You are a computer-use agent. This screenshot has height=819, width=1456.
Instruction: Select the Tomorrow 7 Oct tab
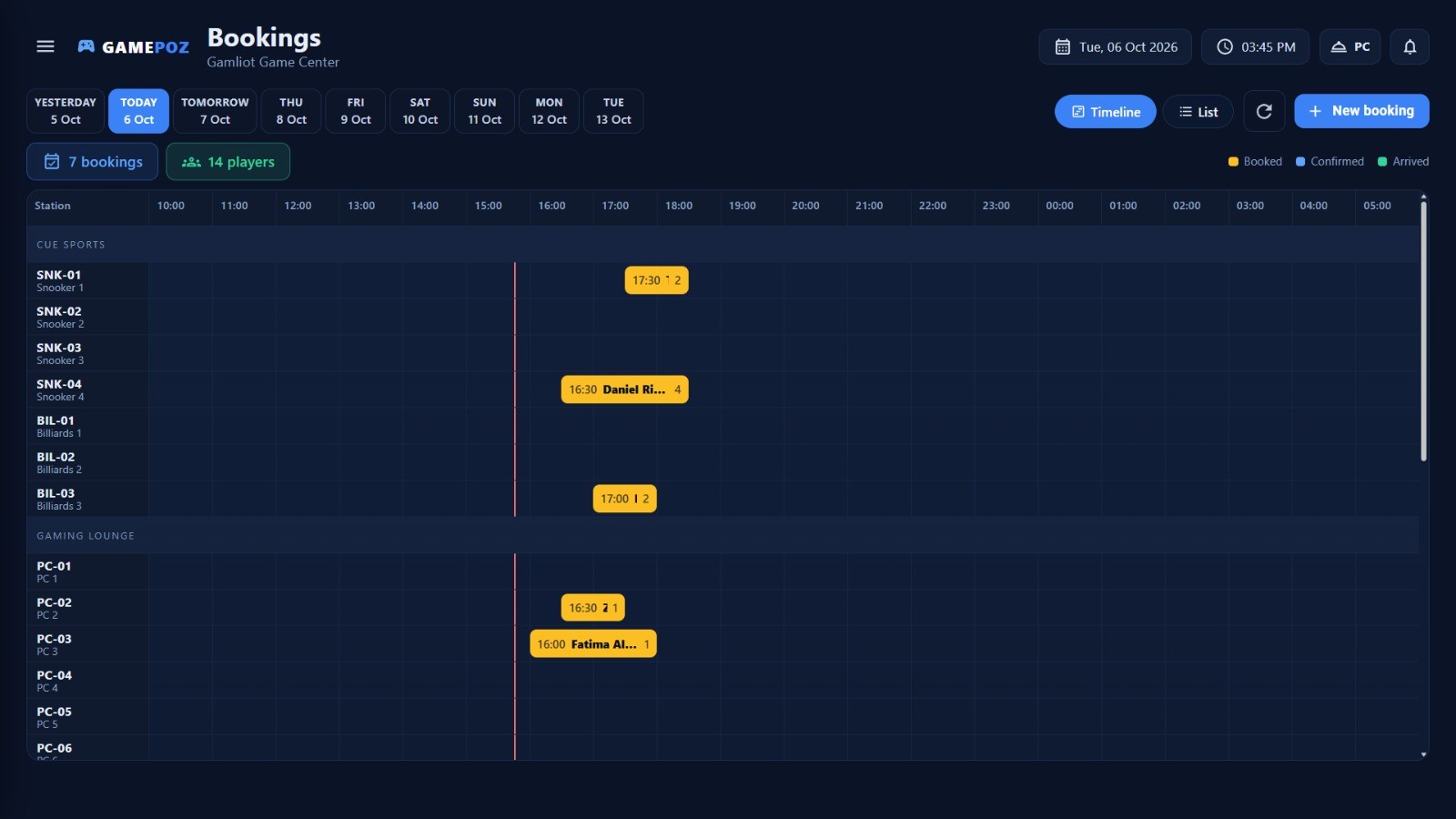click(215, 111)
